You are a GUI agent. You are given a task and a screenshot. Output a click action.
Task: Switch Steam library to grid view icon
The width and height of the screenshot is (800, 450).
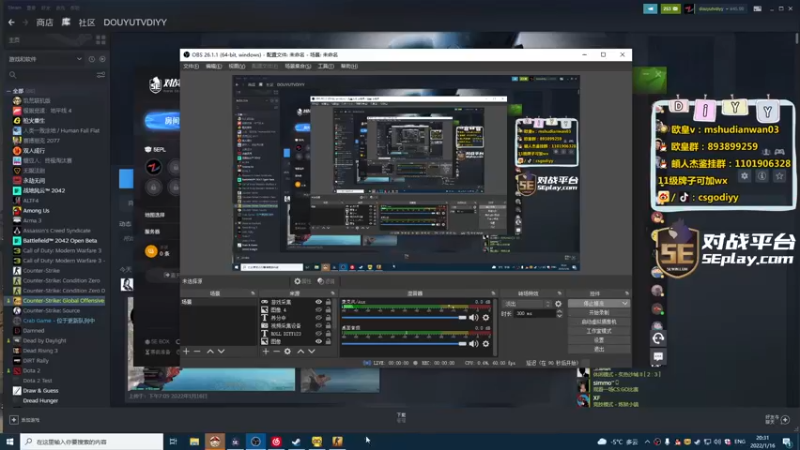[101, 40]
